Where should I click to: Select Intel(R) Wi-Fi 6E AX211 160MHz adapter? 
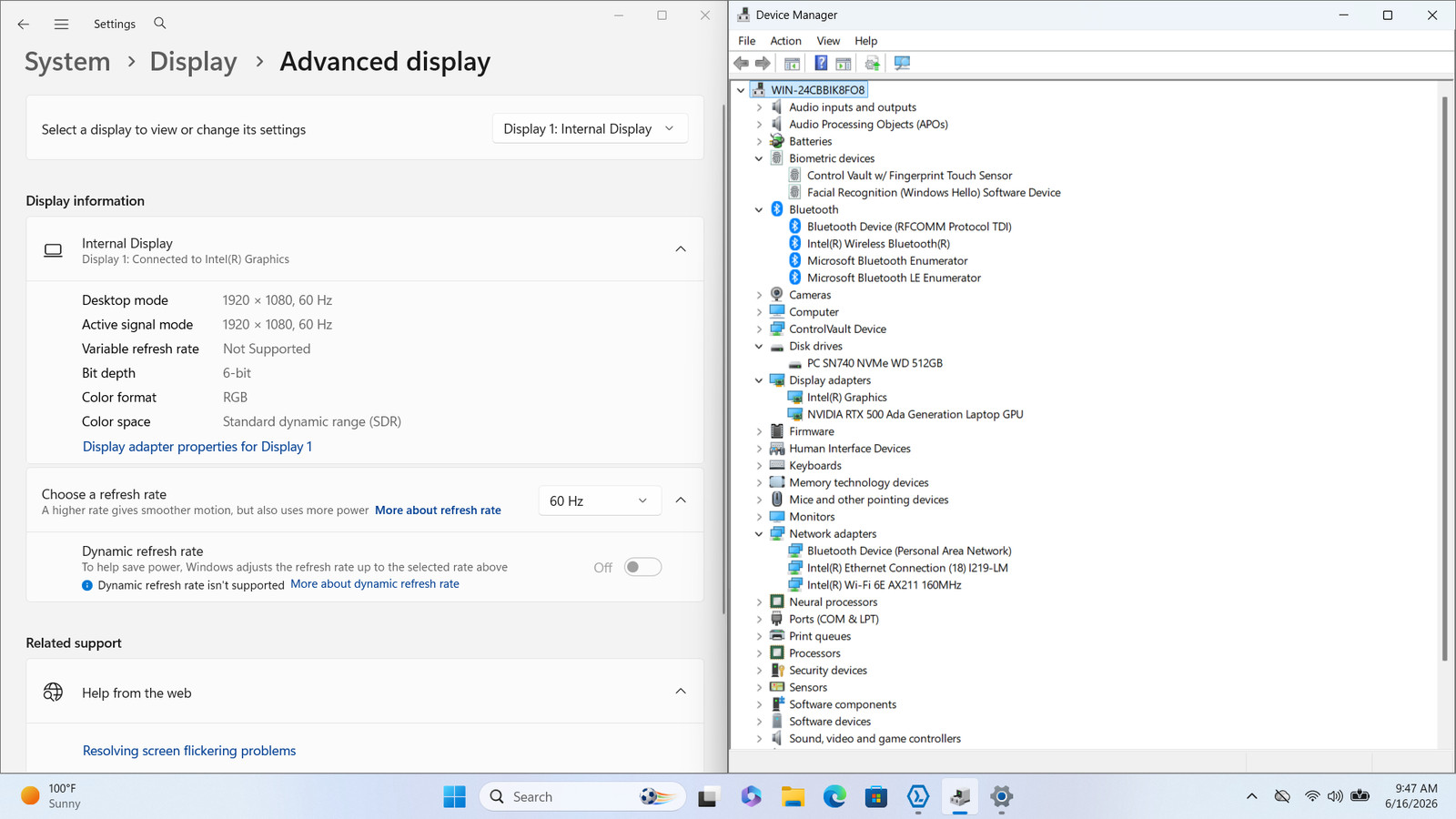pos(884,585)
